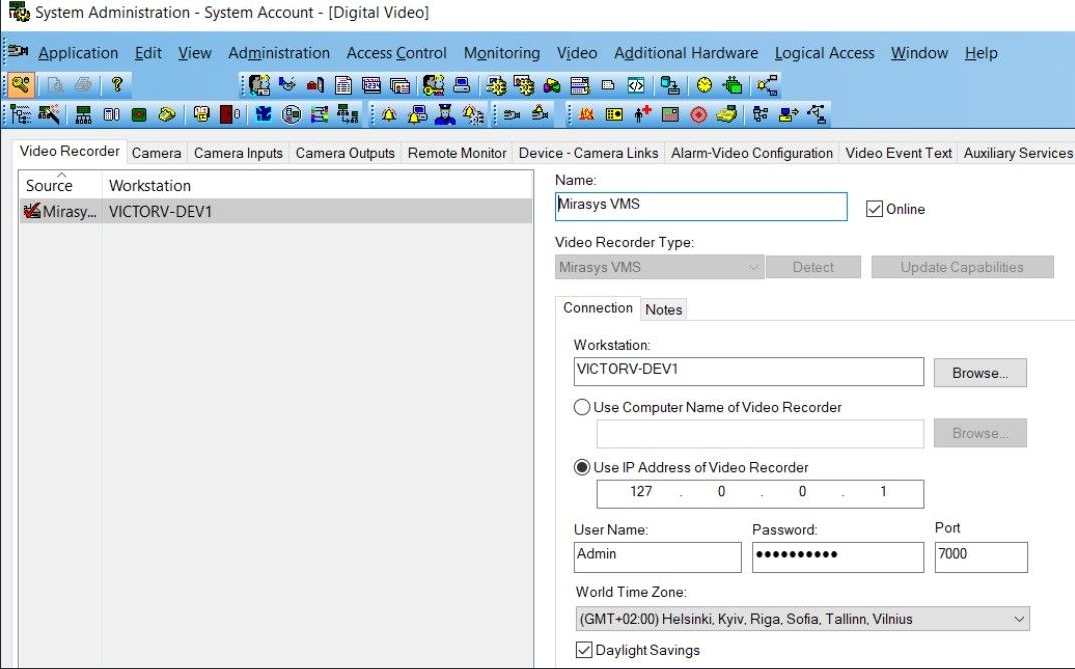The image size is (1075, 669).
Task: Toggle the Online checkbox
Action: (x=875, y=209)
